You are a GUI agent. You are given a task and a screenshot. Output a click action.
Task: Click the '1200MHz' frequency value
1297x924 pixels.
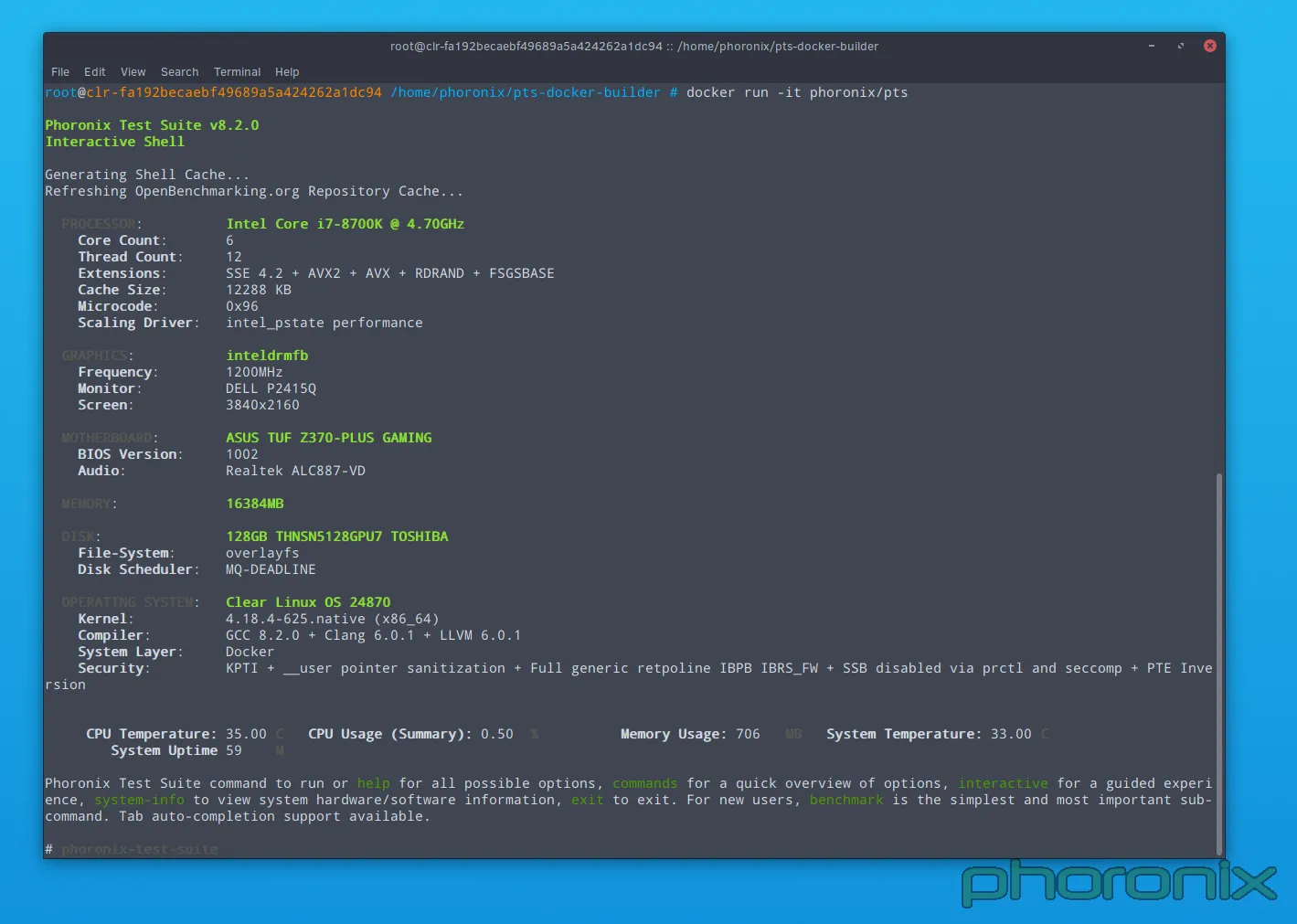click(x=254, y=372)
